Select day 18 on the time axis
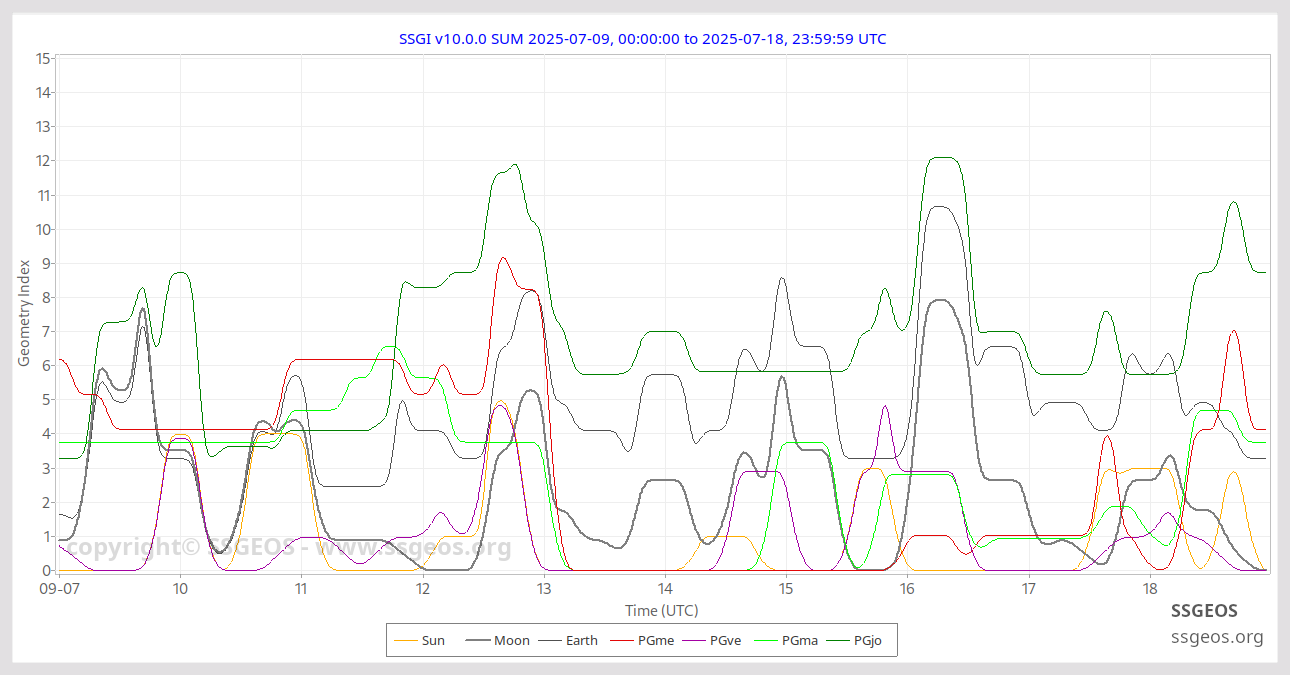 1150,589
